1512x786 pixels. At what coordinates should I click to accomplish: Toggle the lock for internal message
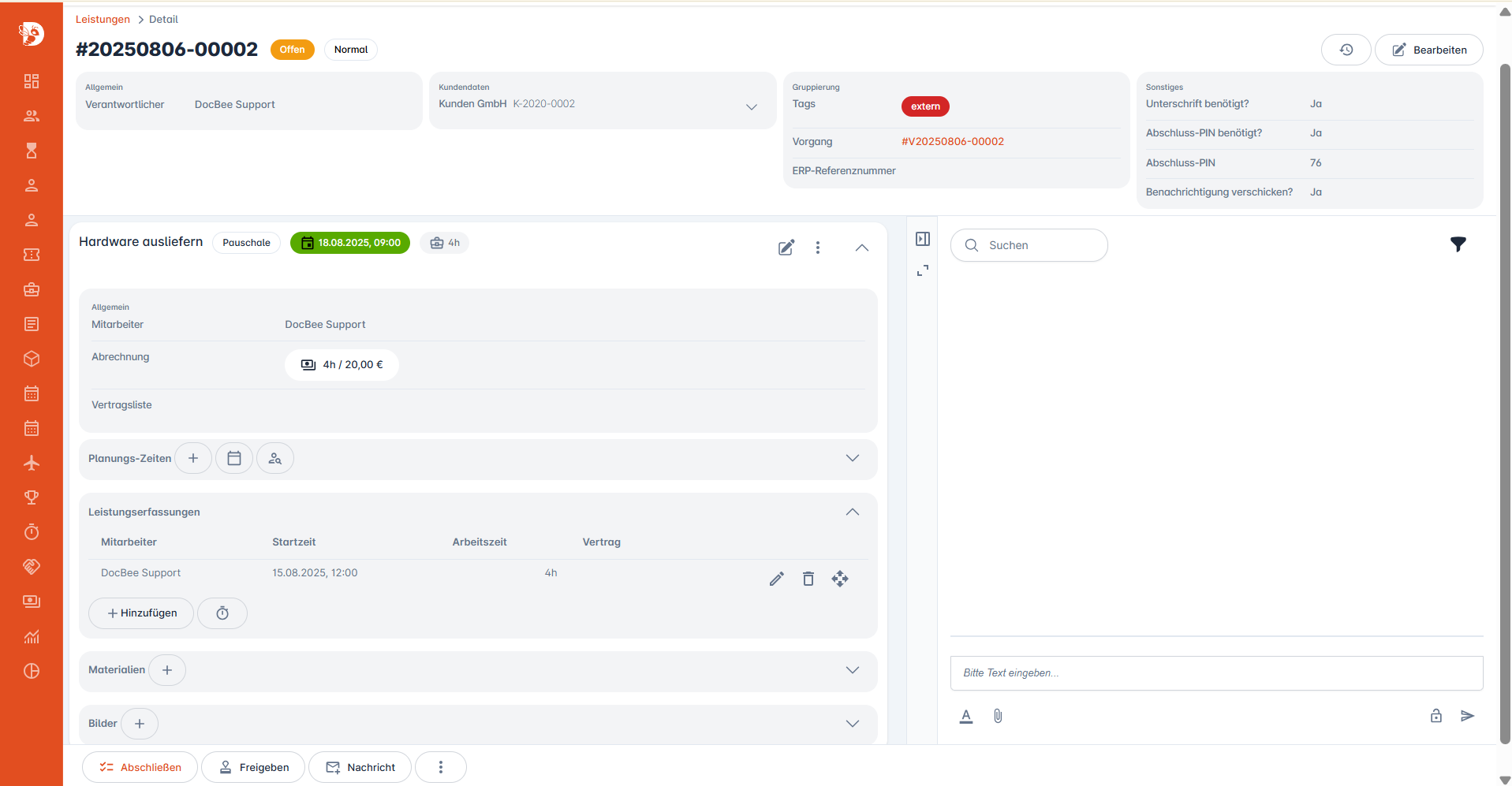(1436, 716)
